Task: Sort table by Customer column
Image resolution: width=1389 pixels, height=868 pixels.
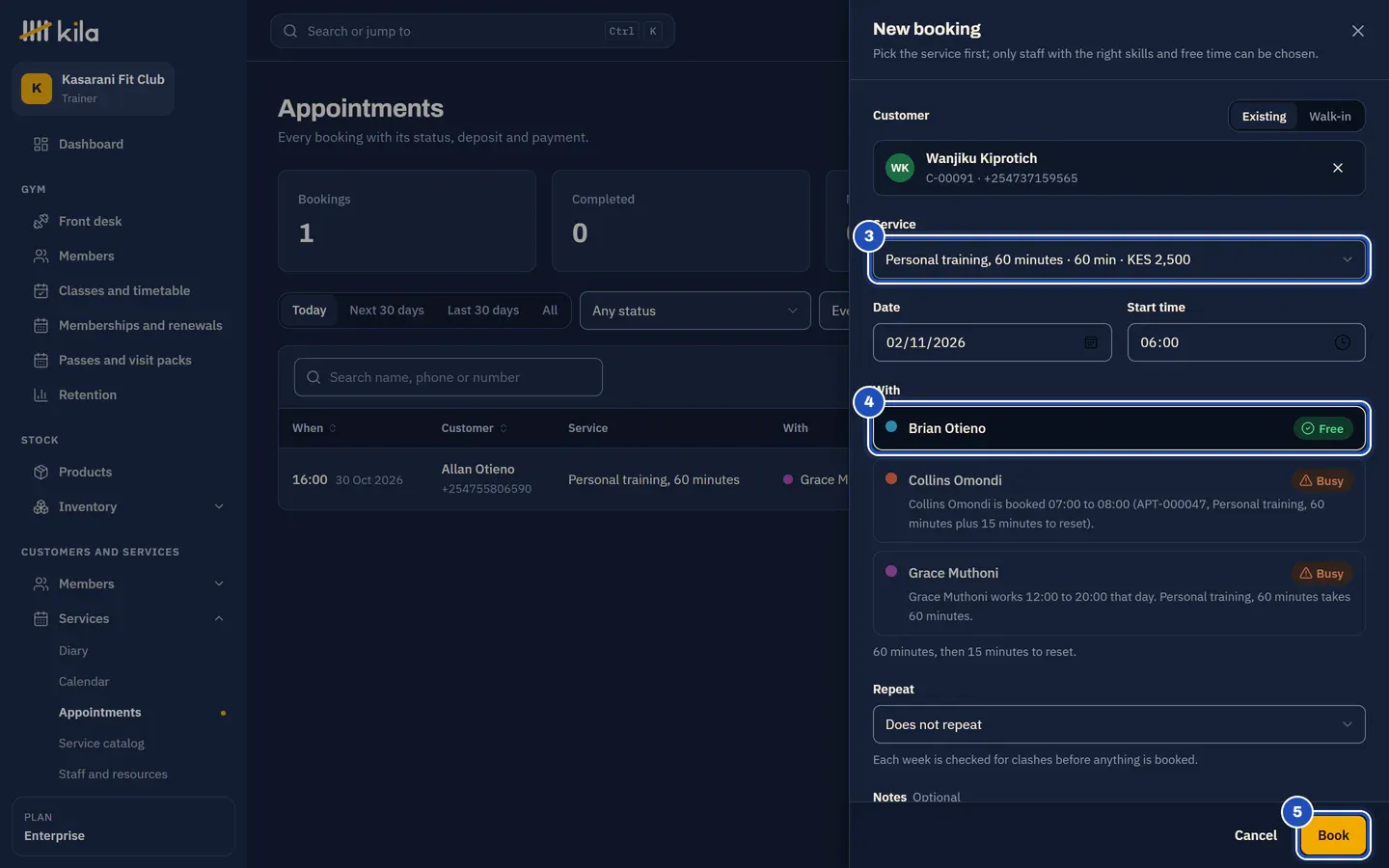Action: tap(475, 428)
